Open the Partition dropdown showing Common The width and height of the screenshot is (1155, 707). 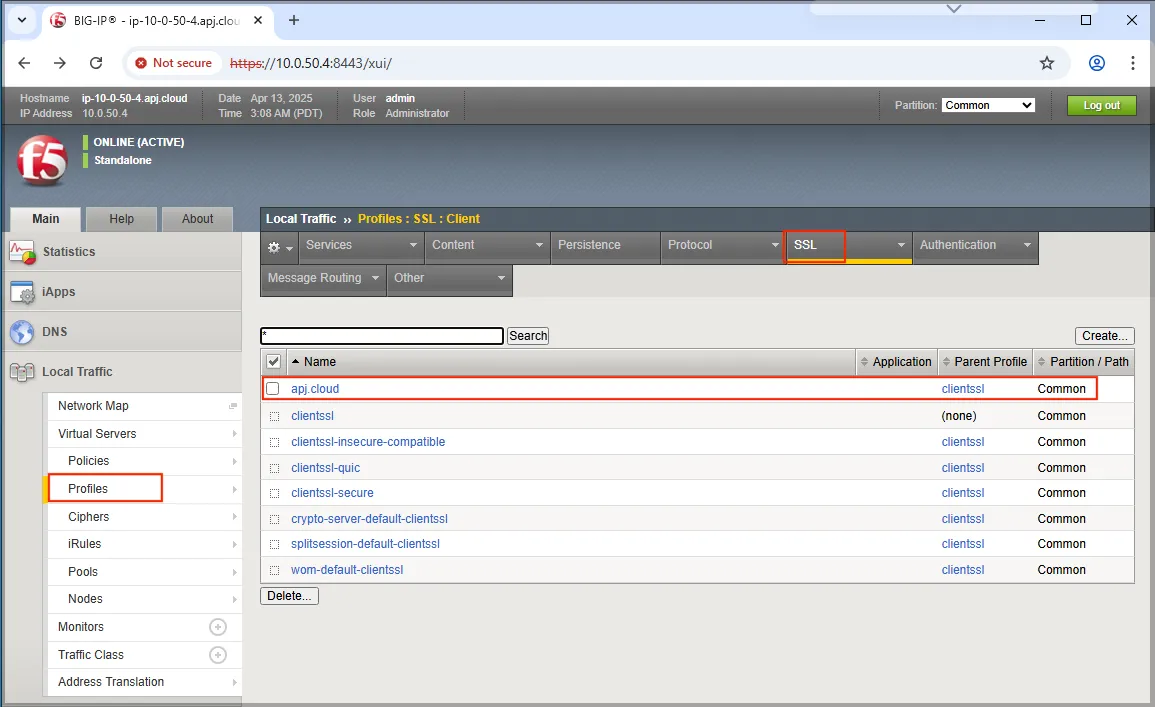click(x=988, y=105)
